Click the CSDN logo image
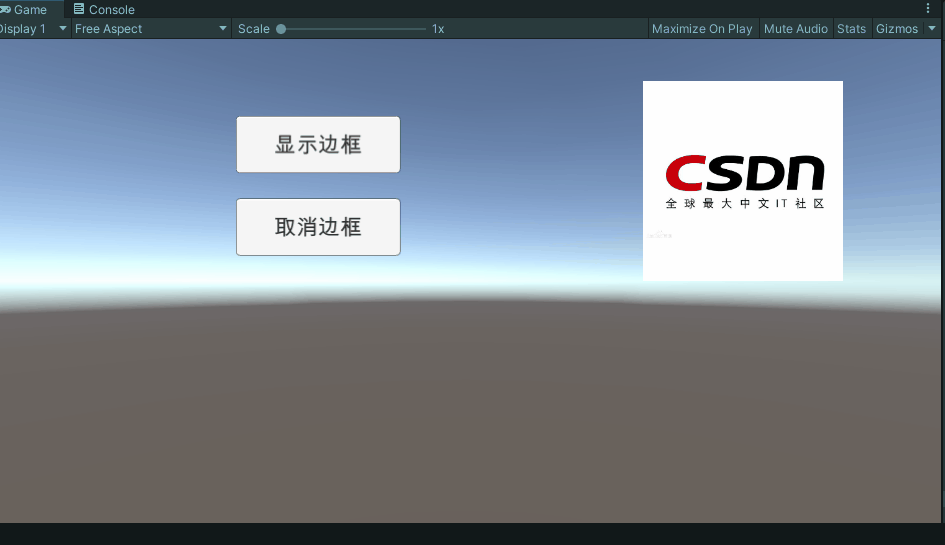Viewport: 945px width, 545px height. coord(742,181)
